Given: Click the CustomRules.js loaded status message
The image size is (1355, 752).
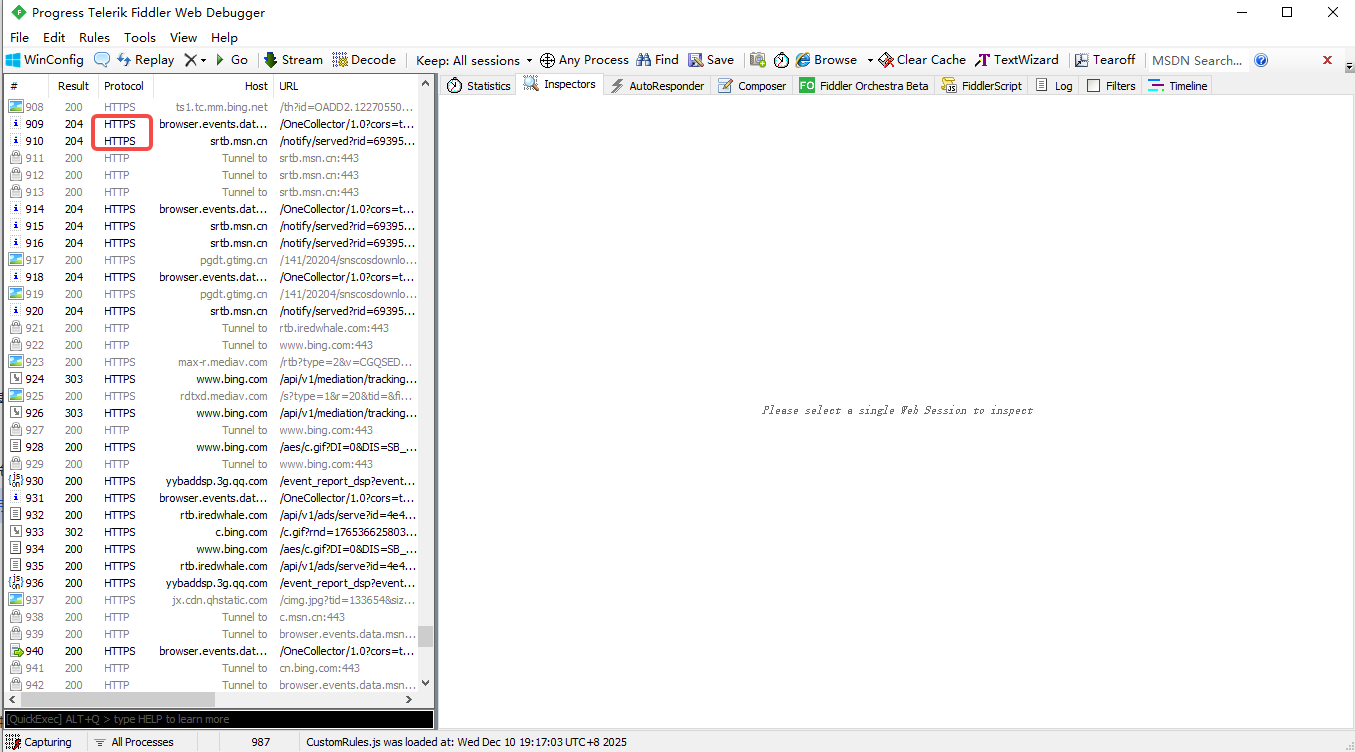Looking at the screenshot, I should (x=466, y=742).
